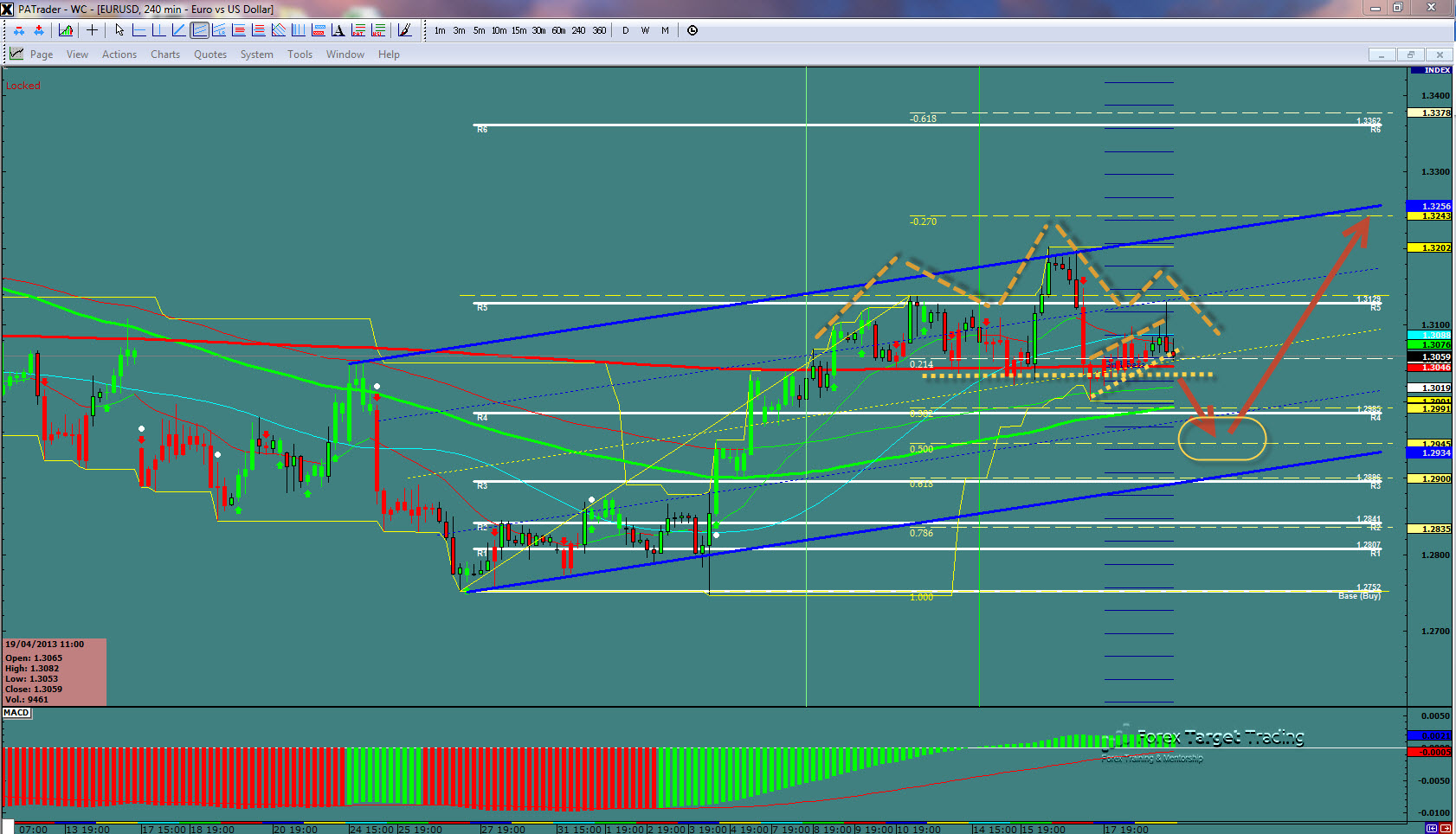Switch chart to 5m timeframe
Screen dimensions: 1456x834
(479, 30)
